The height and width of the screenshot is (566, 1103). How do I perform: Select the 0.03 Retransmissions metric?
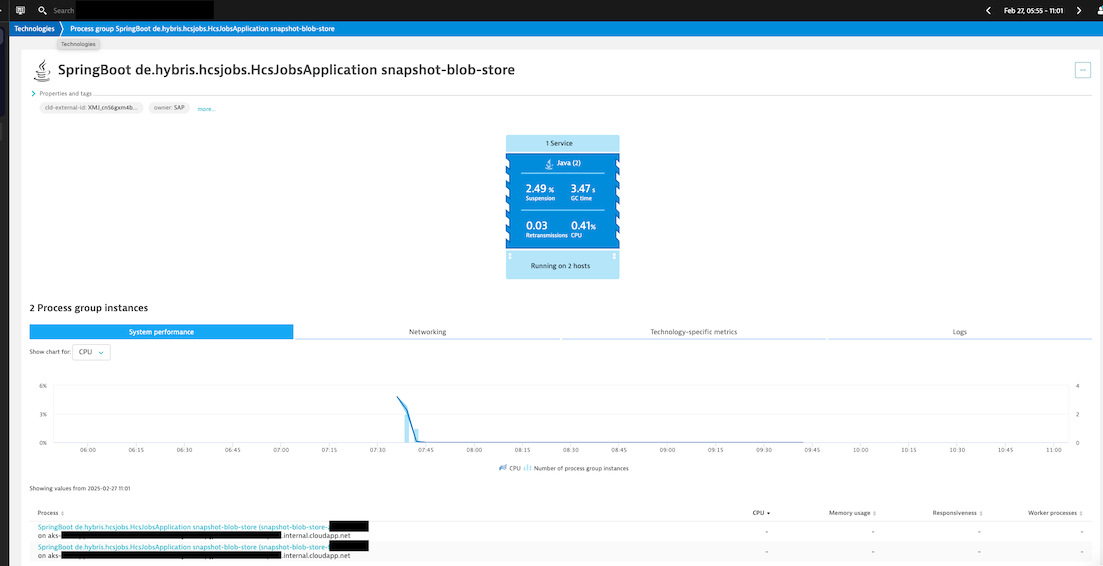tap(546, 229)
